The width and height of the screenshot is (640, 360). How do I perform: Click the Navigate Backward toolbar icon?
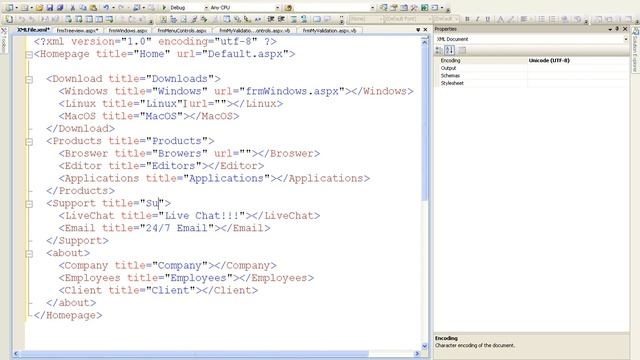click(136, 8)
